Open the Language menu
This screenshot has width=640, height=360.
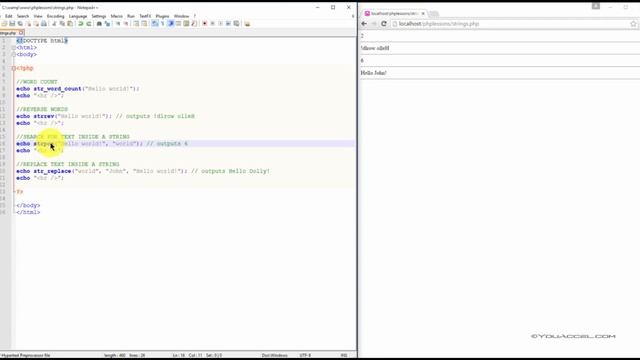click(x=78, y=16)
